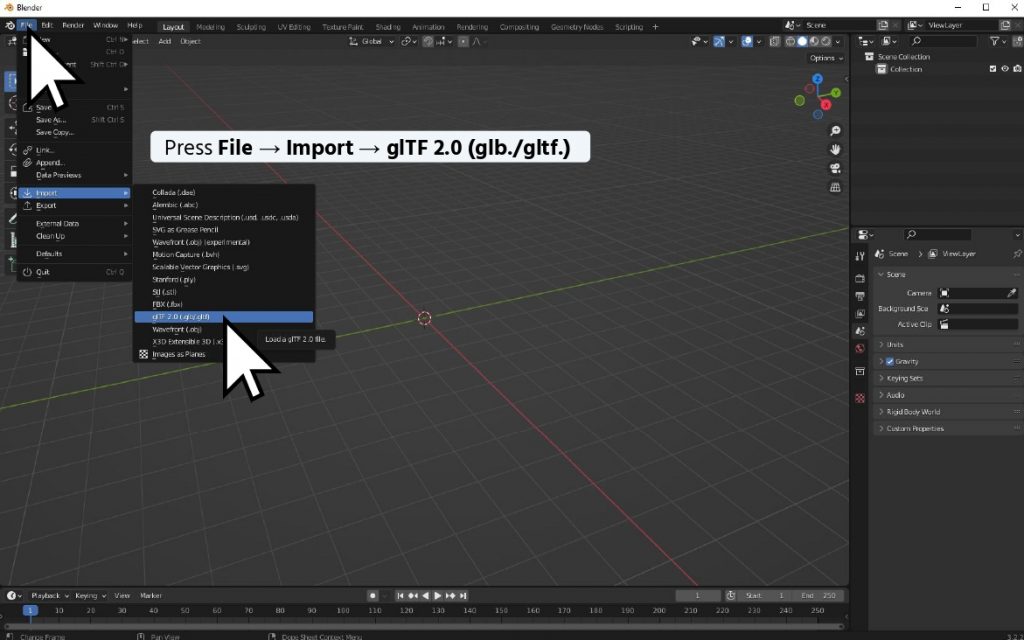
Task: Add a new view layer icon
Action: 1005,25
